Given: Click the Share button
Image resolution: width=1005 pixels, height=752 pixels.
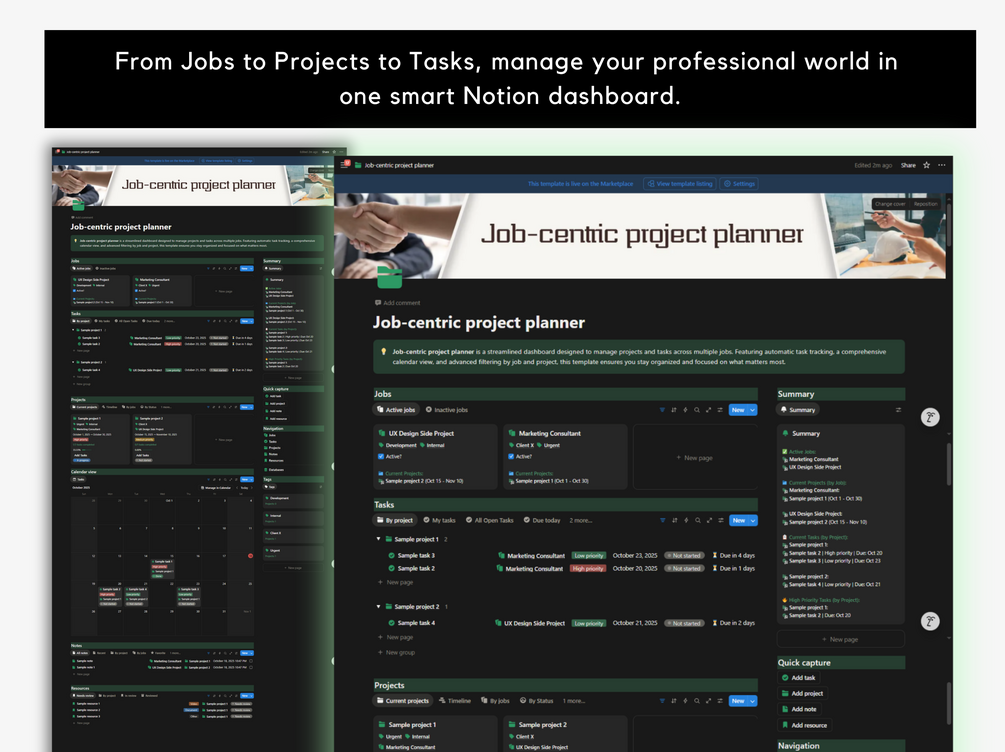Looking at the screenshot, I should click(x=908, y=165).
